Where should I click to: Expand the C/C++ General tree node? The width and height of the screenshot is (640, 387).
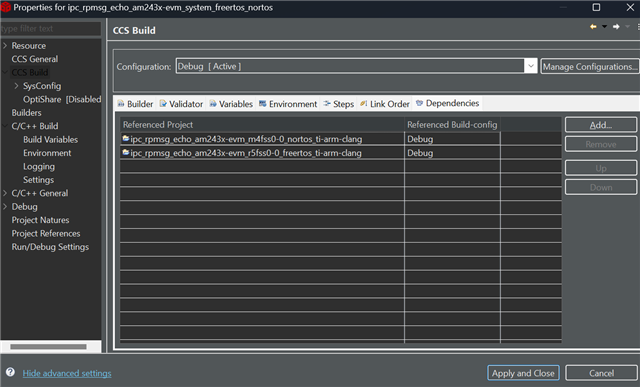point(5,193)
